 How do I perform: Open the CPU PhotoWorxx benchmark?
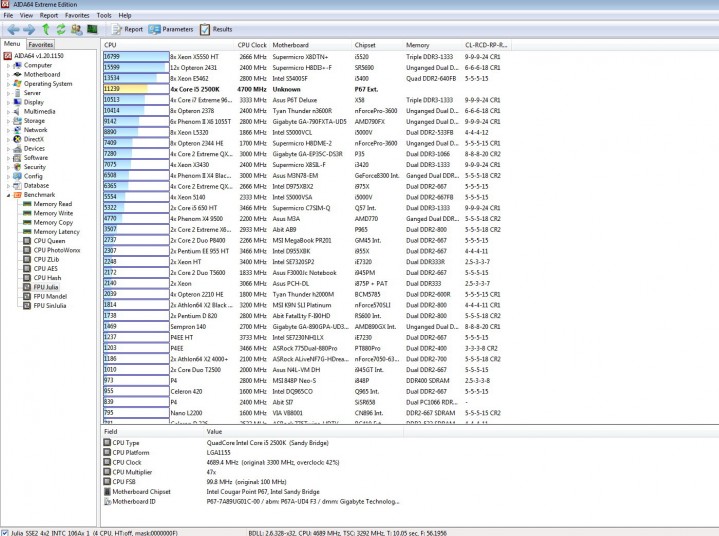coord(52,250)
